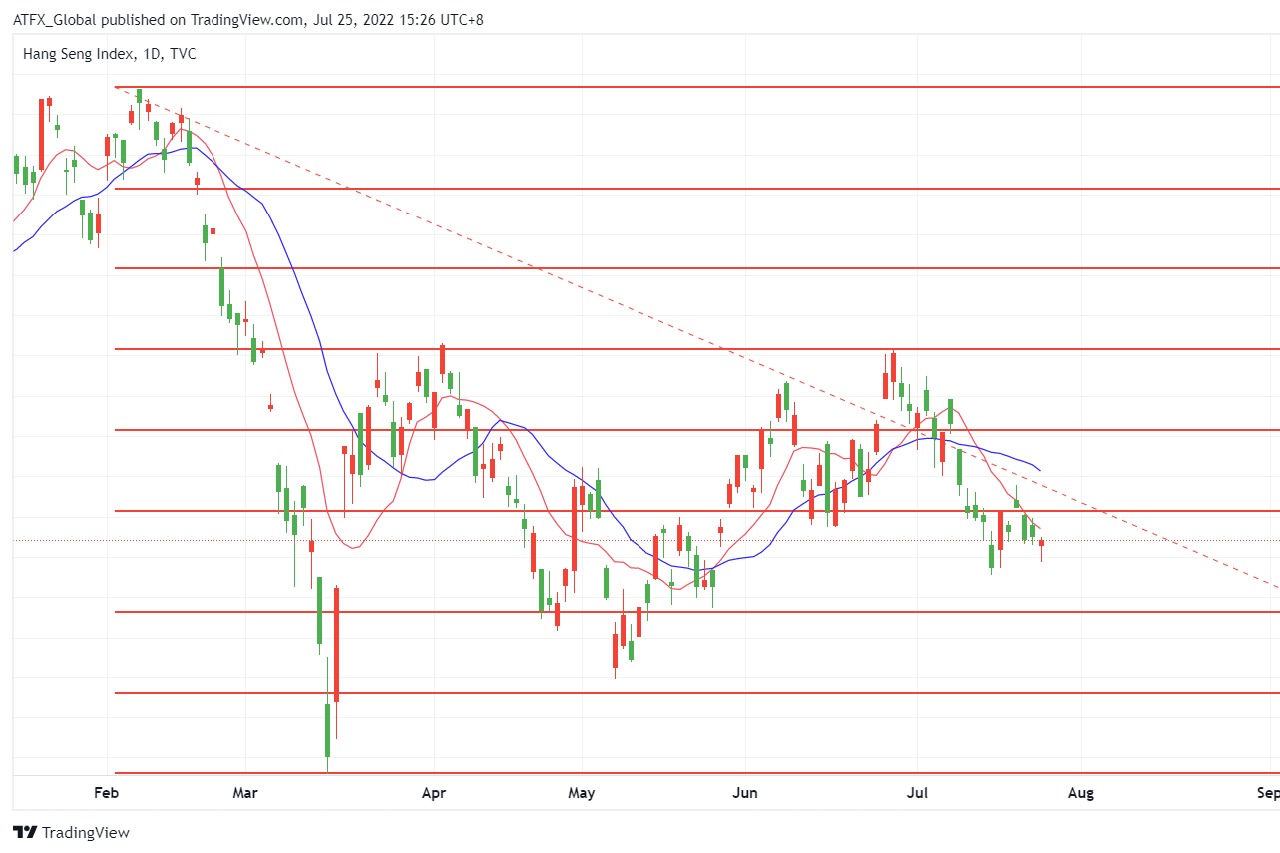1280x853 pixels.
Task: Select the Mar label on time axis
Action: [244, 793]
